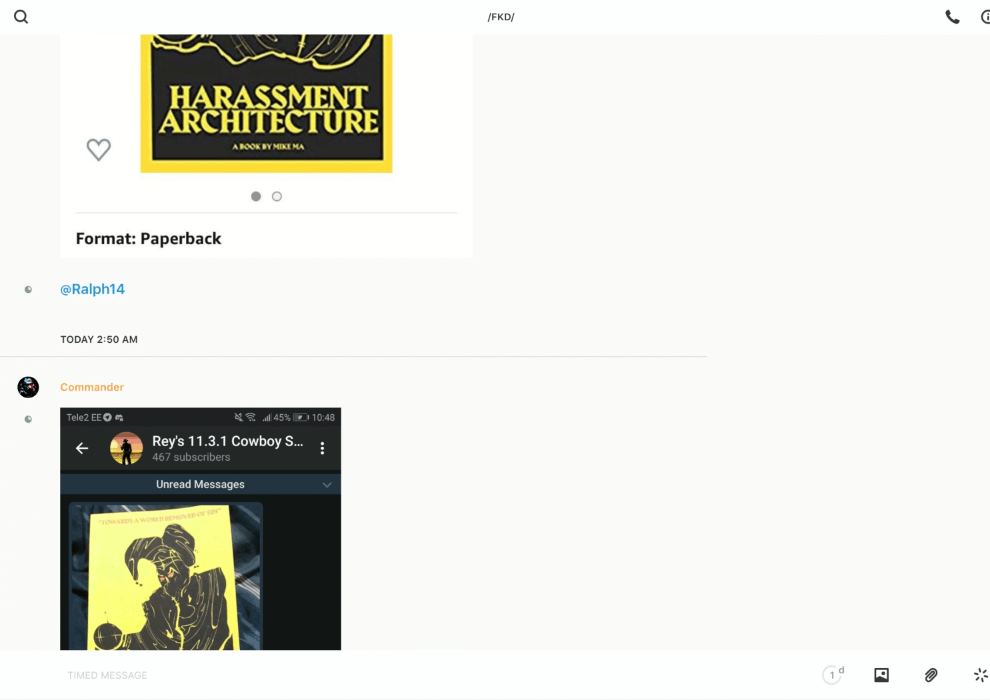Open the /FKD/ conversation title

[x=500, y=17]
